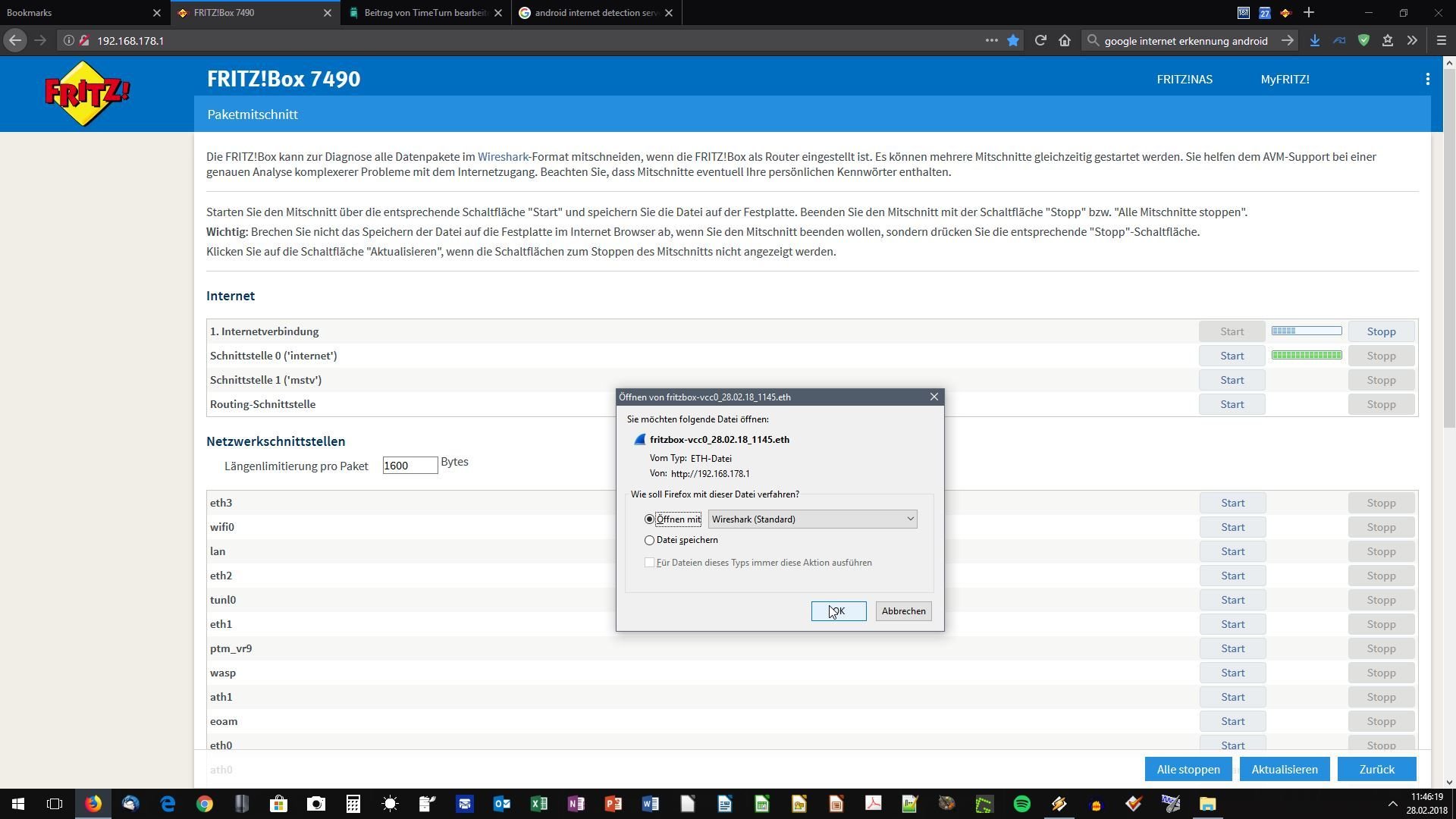Switch to 'android internet detection' tab

click(x=596, y=13)
